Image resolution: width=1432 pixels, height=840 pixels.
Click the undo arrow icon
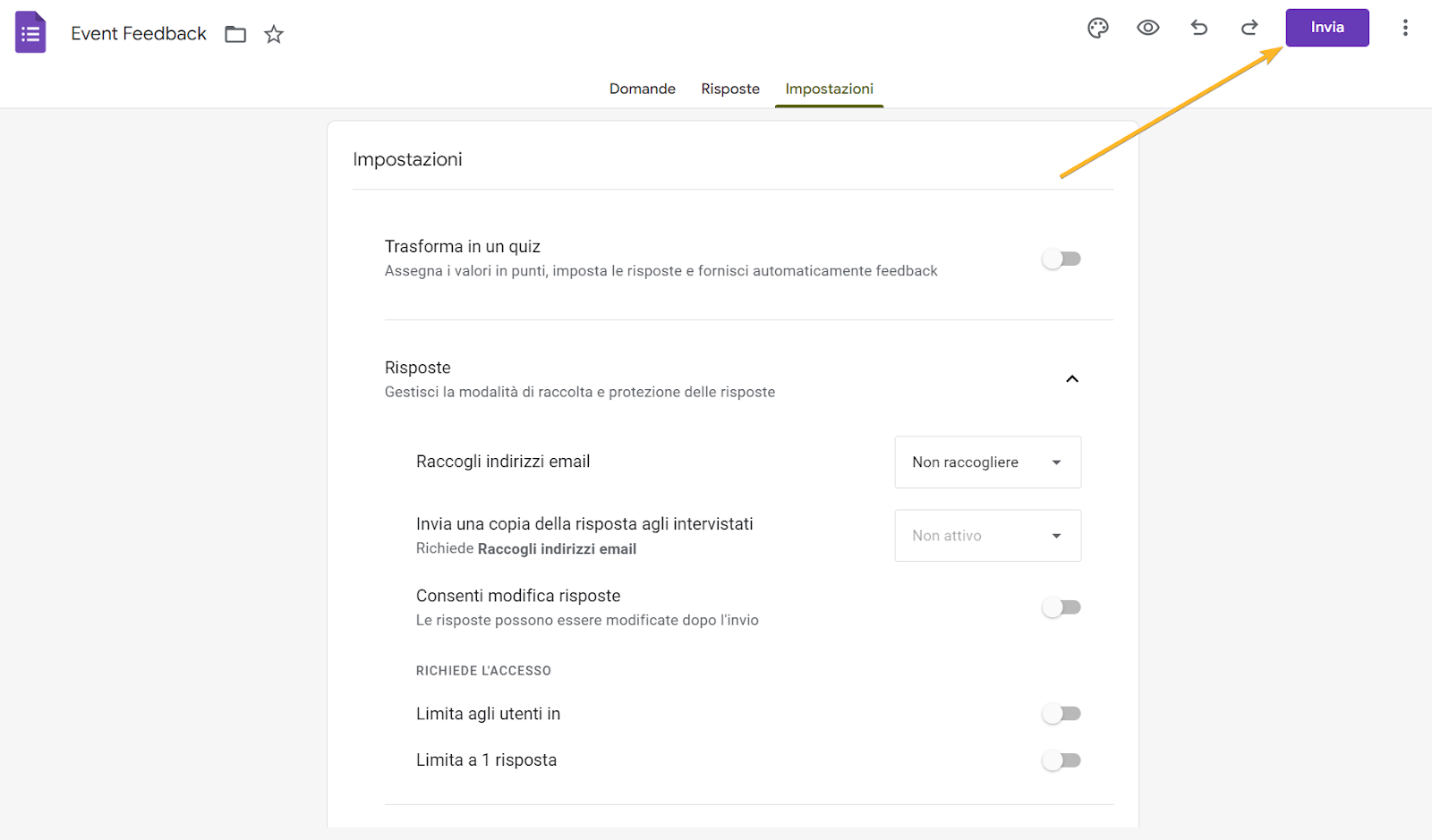[x=1199, y=28]
